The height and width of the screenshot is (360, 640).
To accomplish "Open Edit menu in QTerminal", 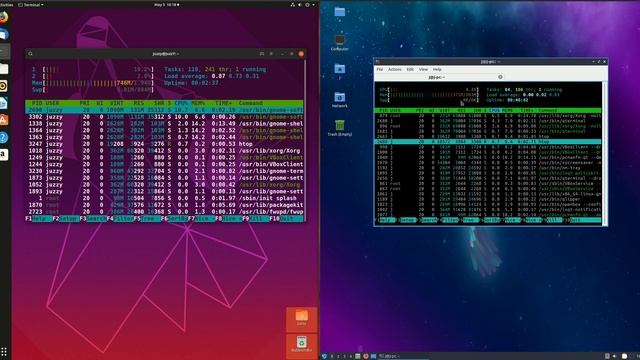I will tap(410, 69).
